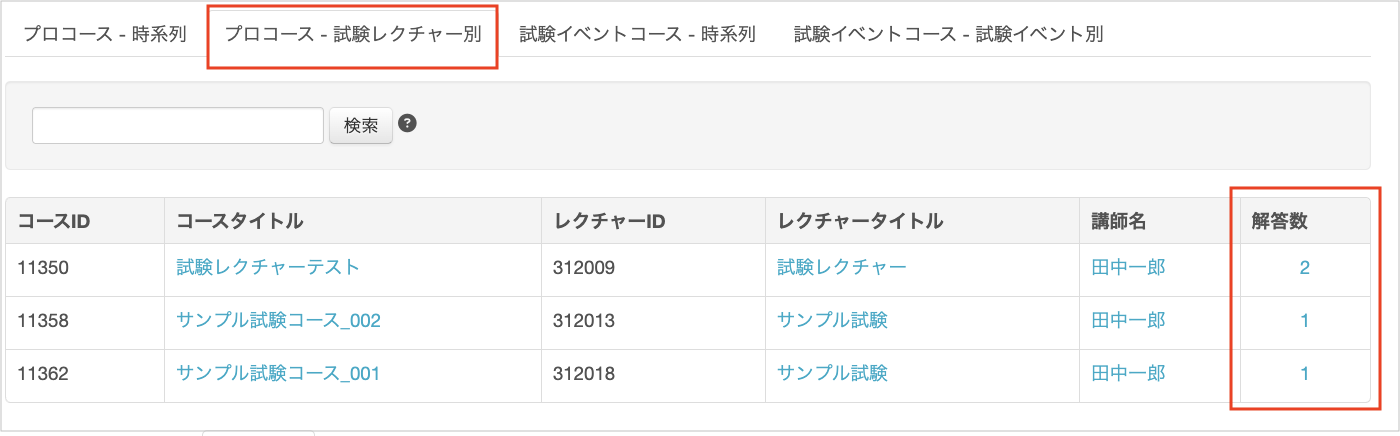
Task: Click the 検索 search button
Action: click(361, 126)
